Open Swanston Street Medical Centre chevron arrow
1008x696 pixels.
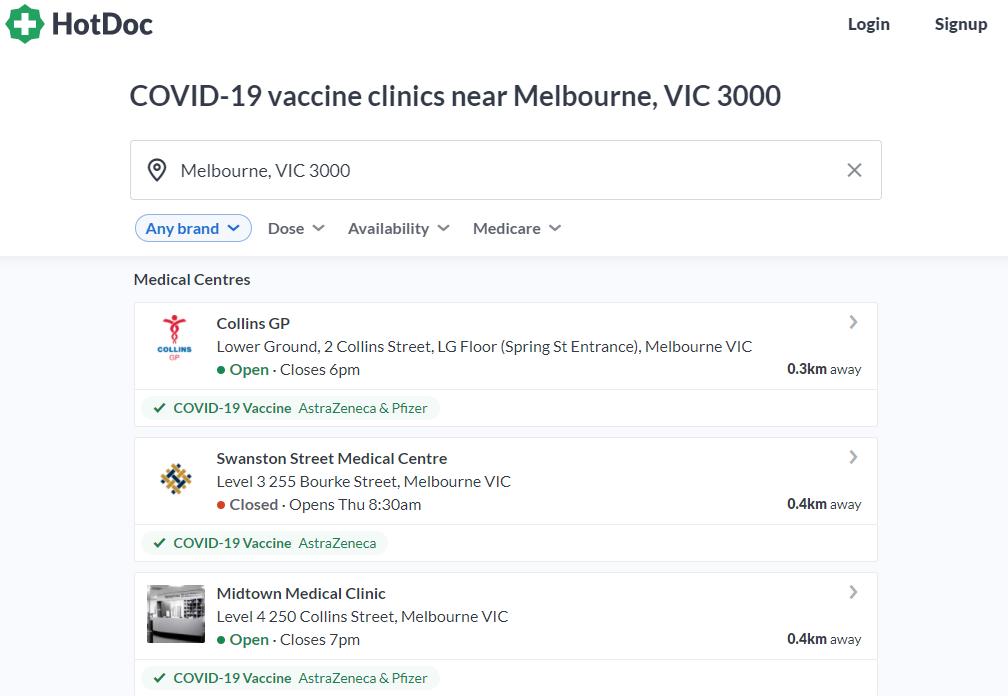click(x=853, y=457)
